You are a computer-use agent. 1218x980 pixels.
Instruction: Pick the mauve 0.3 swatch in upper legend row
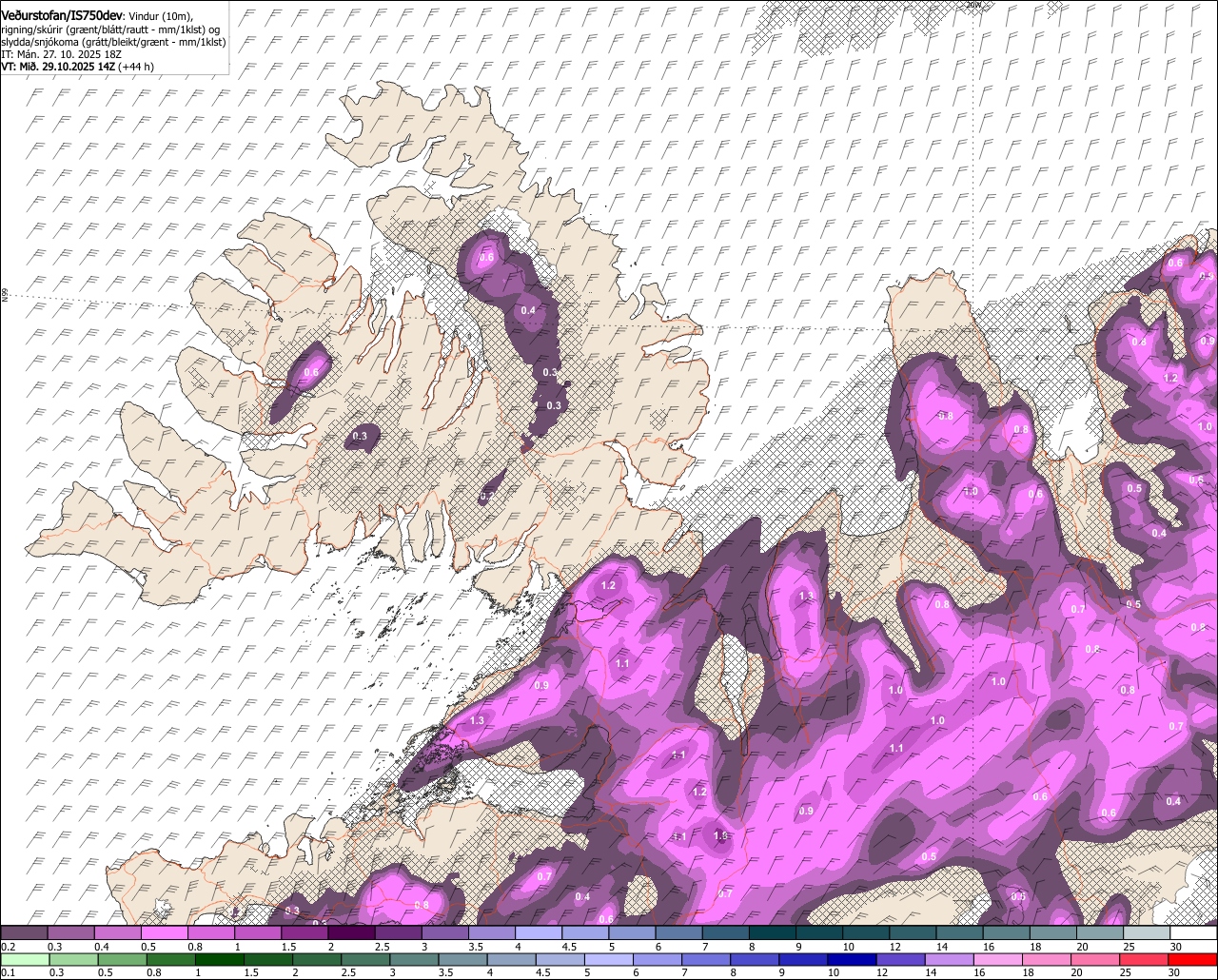(70, 933)
